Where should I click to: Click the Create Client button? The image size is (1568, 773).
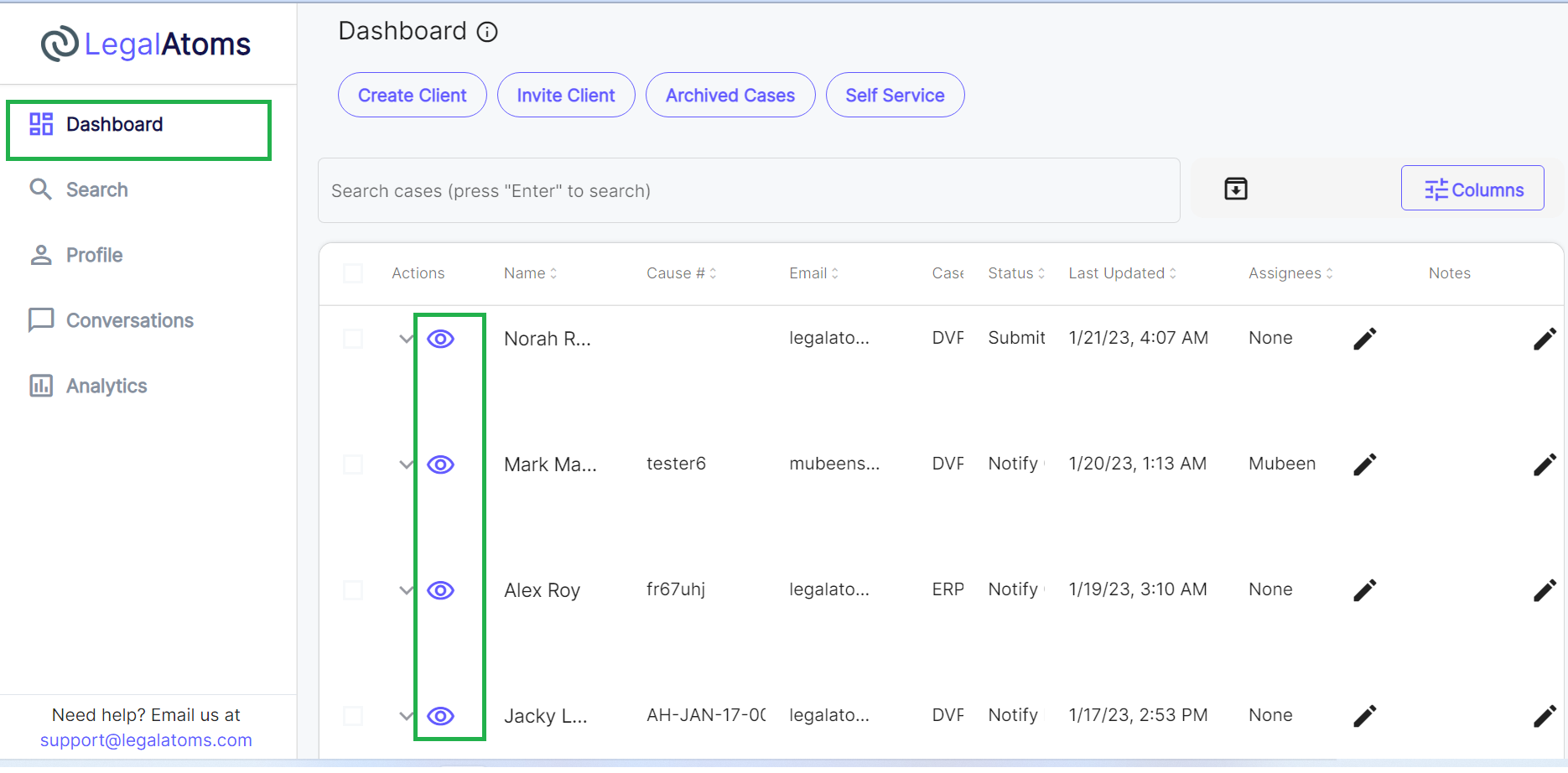[413, 95]
